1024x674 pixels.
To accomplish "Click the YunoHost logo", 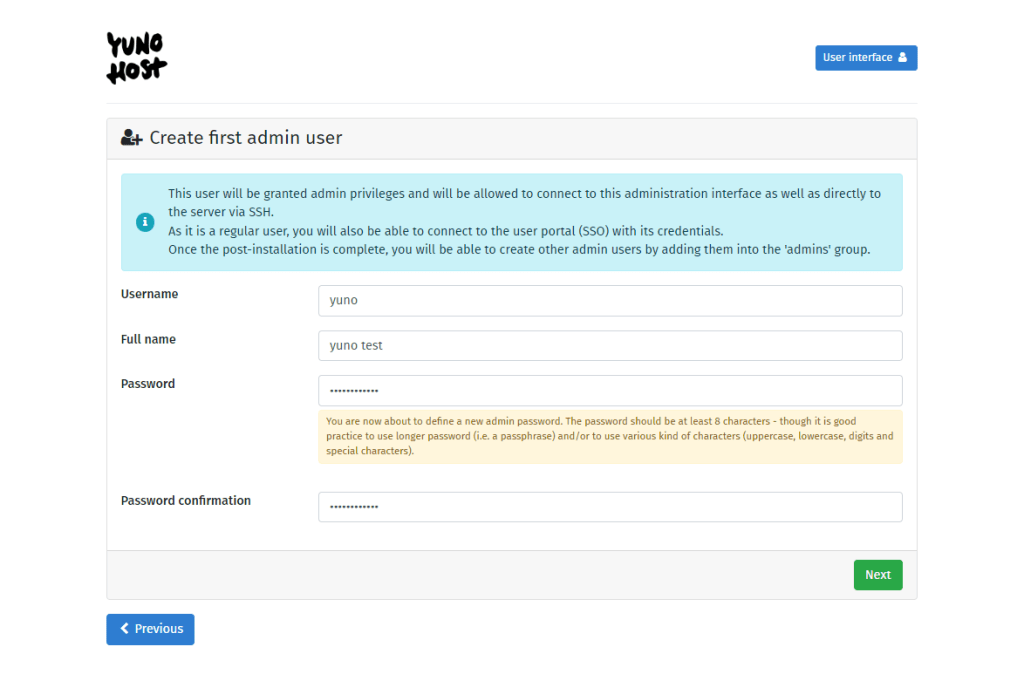I will tap(137, 57).
